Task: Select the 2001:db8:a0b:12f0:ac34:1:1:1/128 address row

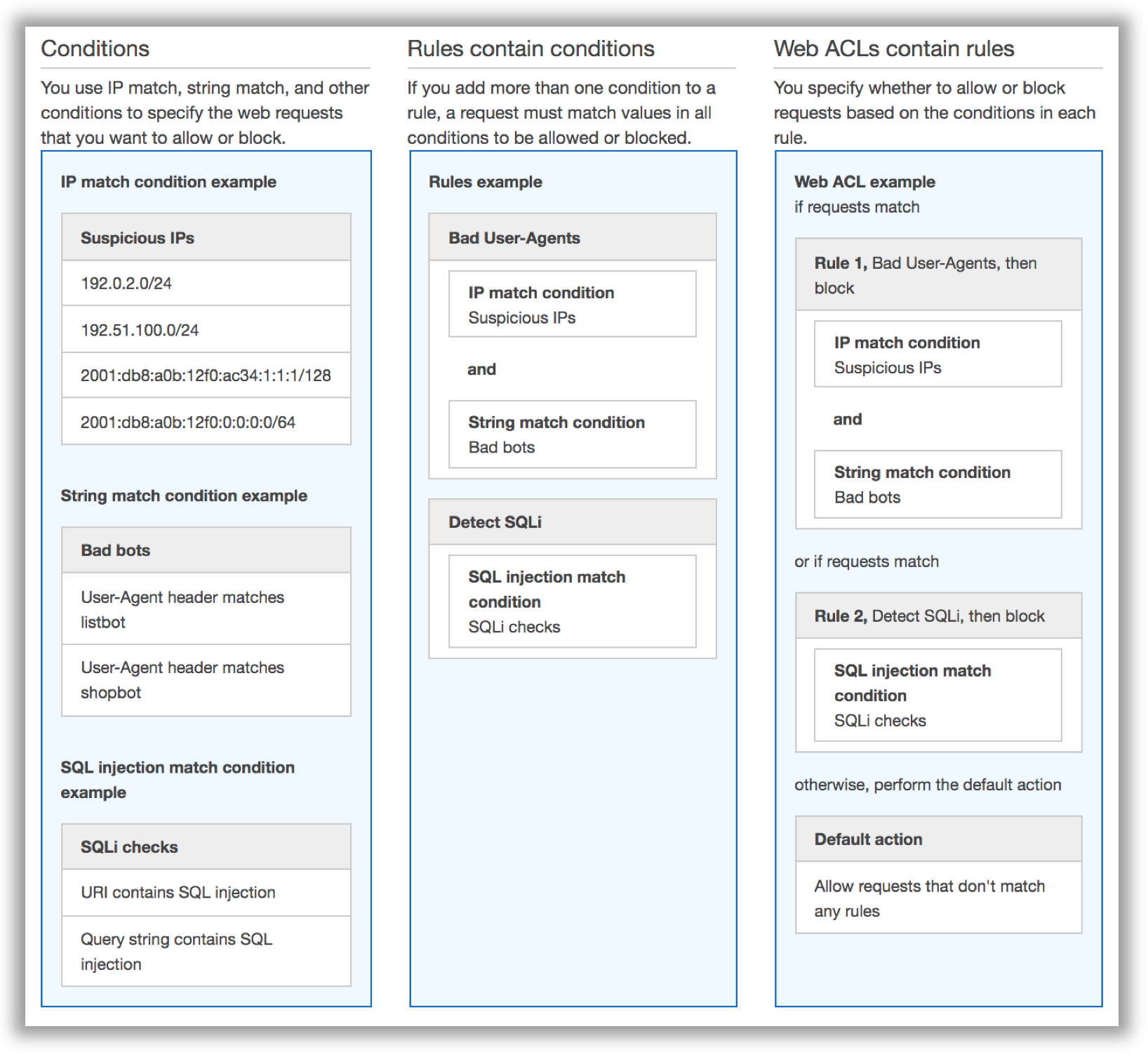Action: tap(206, 375)
